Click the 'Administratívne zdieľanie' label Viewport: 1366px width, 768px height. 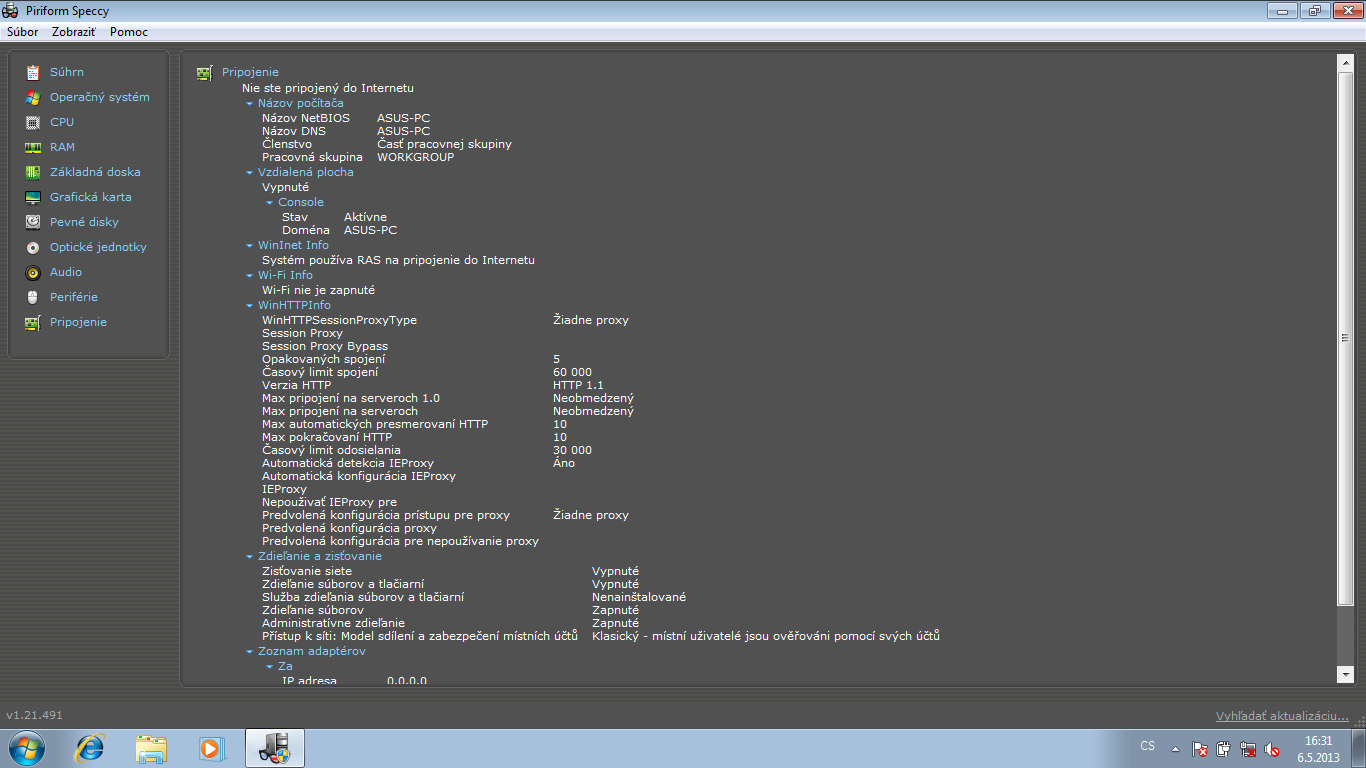point(334,623)
